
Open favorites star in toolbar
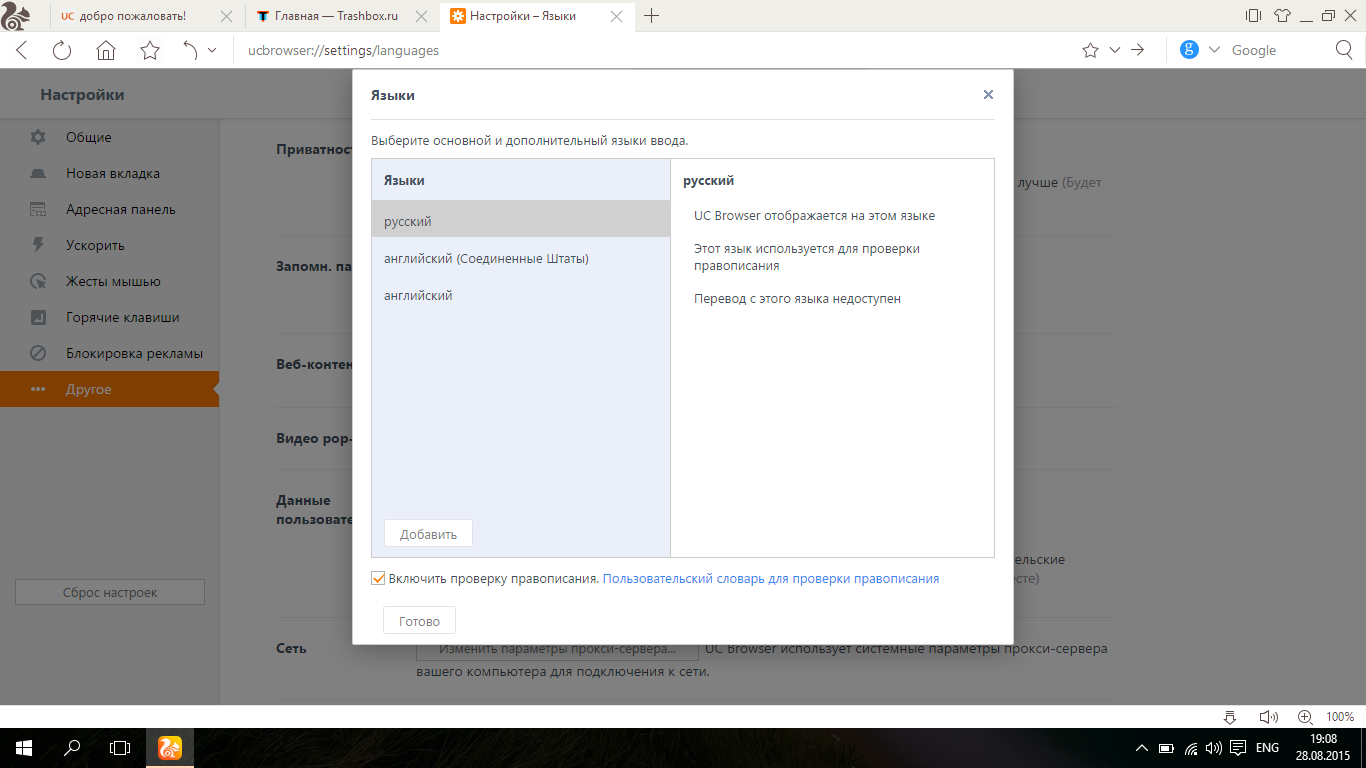[x=150, y=51]
